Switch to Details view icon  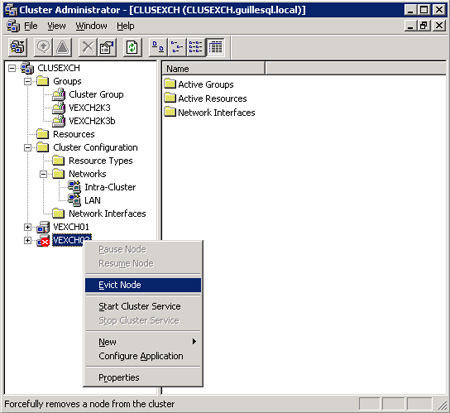(x=215, y=47)
